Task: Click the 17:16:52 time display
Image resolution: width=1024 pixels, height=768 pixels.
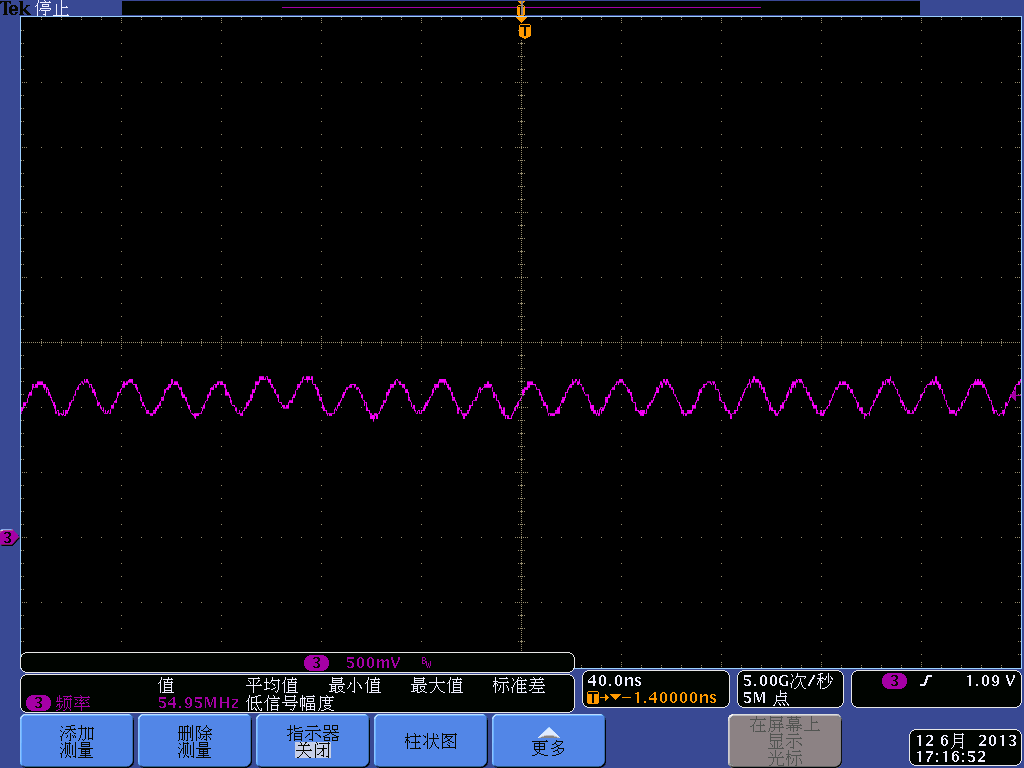Action: [951, 757]
